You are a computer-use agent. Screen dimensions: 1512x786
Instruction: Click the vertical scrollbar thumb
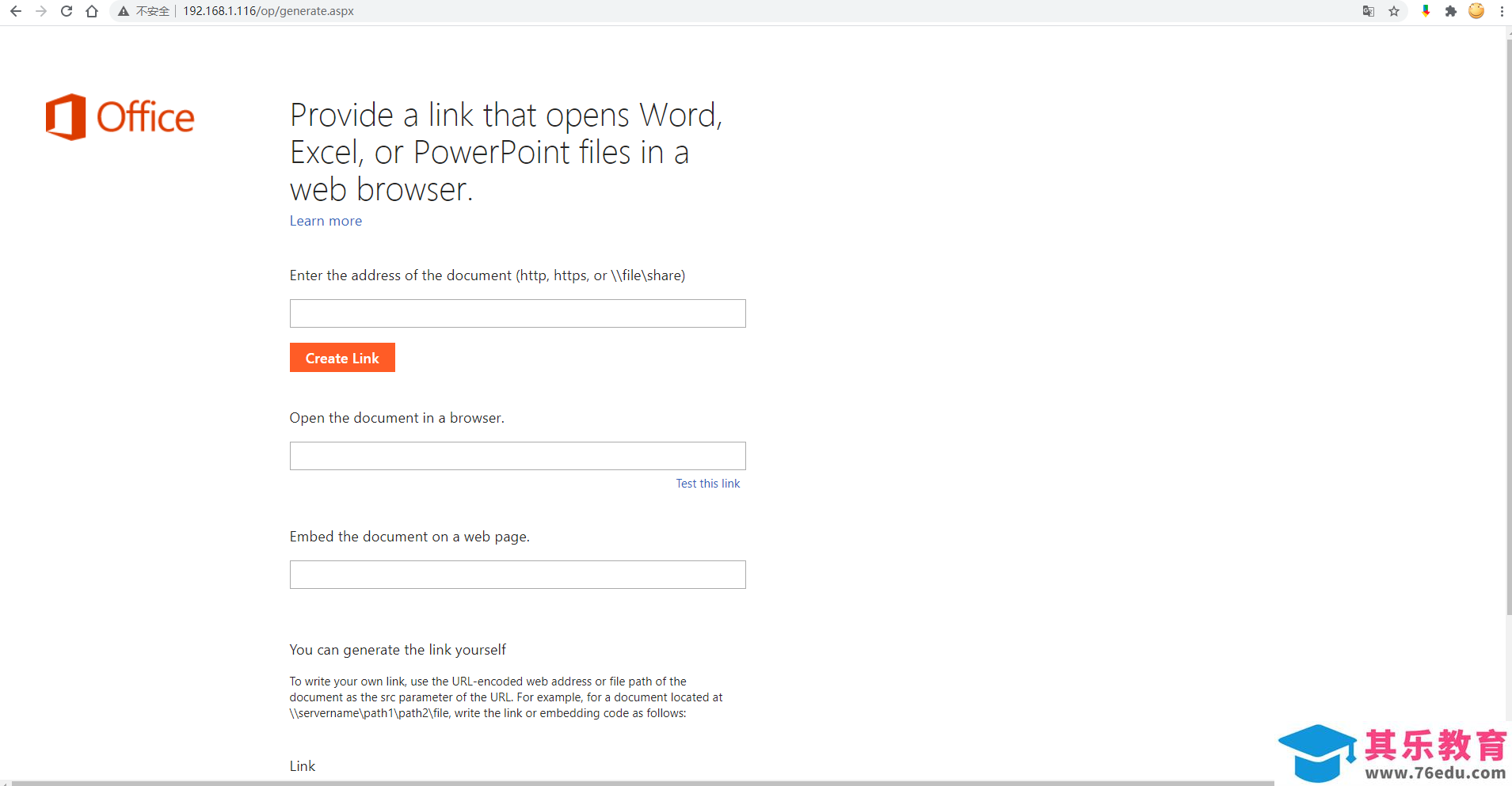[1508, 327]
